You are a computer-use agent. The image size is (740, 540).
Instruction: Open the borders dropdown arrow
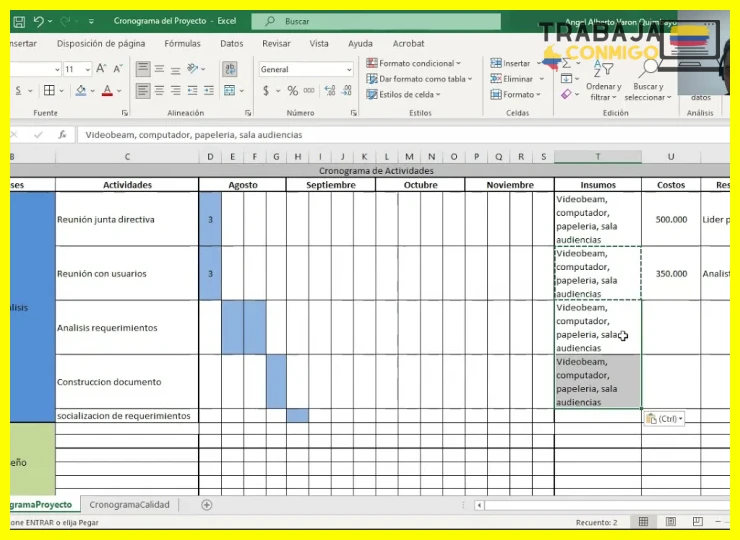coord(61,91)
